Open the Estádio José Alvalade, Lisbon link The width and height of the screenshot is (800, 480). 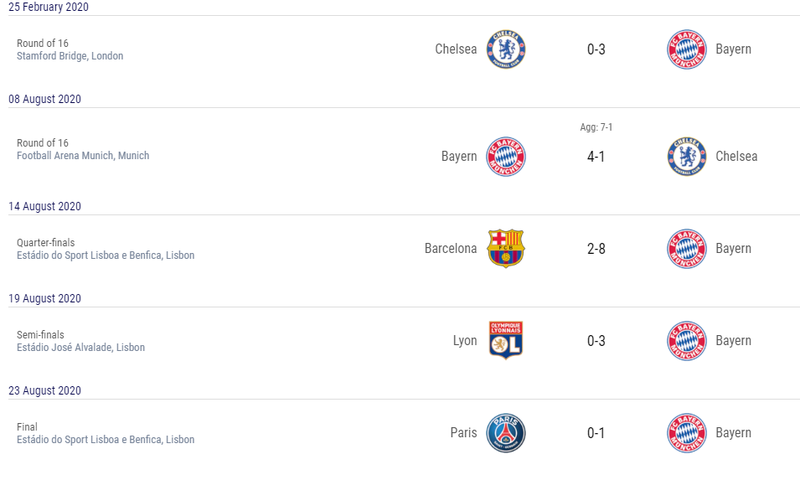[x=81, y=347]
